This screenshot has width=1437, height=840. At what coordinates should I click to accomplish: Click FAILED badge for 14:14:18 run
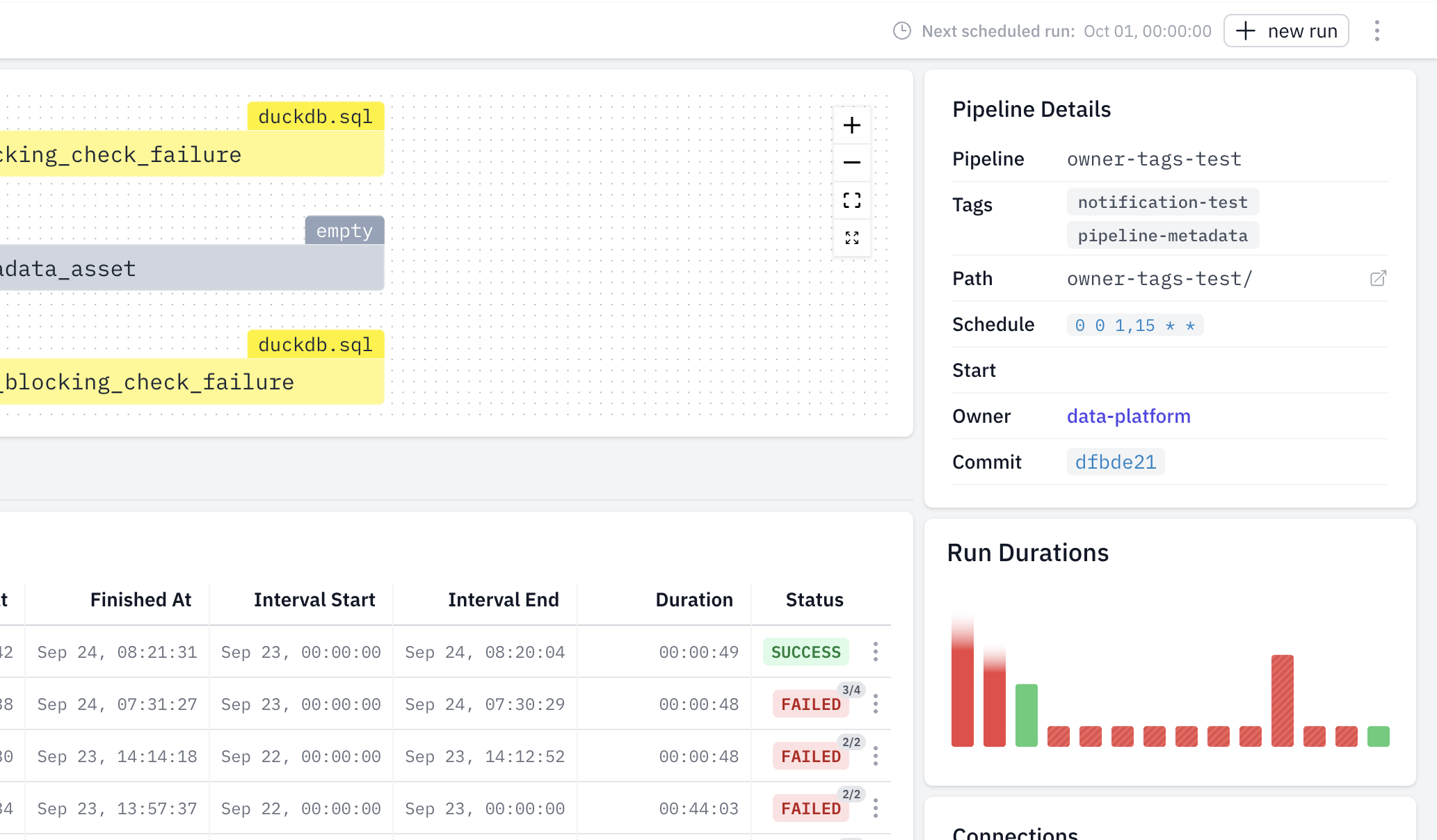(x=811, y=756)
